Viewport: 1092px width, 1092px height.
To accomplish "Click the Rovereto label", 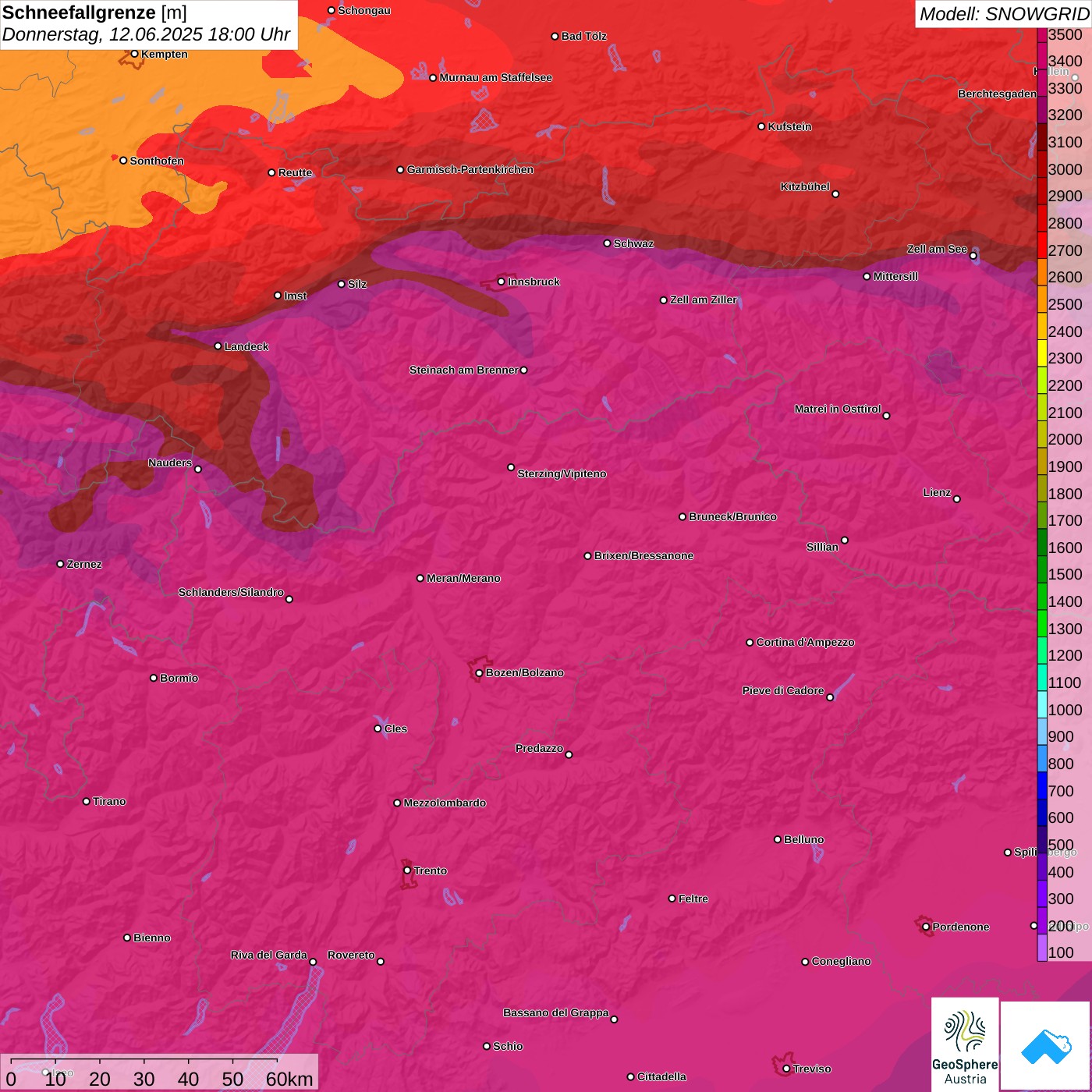I will coord(351,955).
